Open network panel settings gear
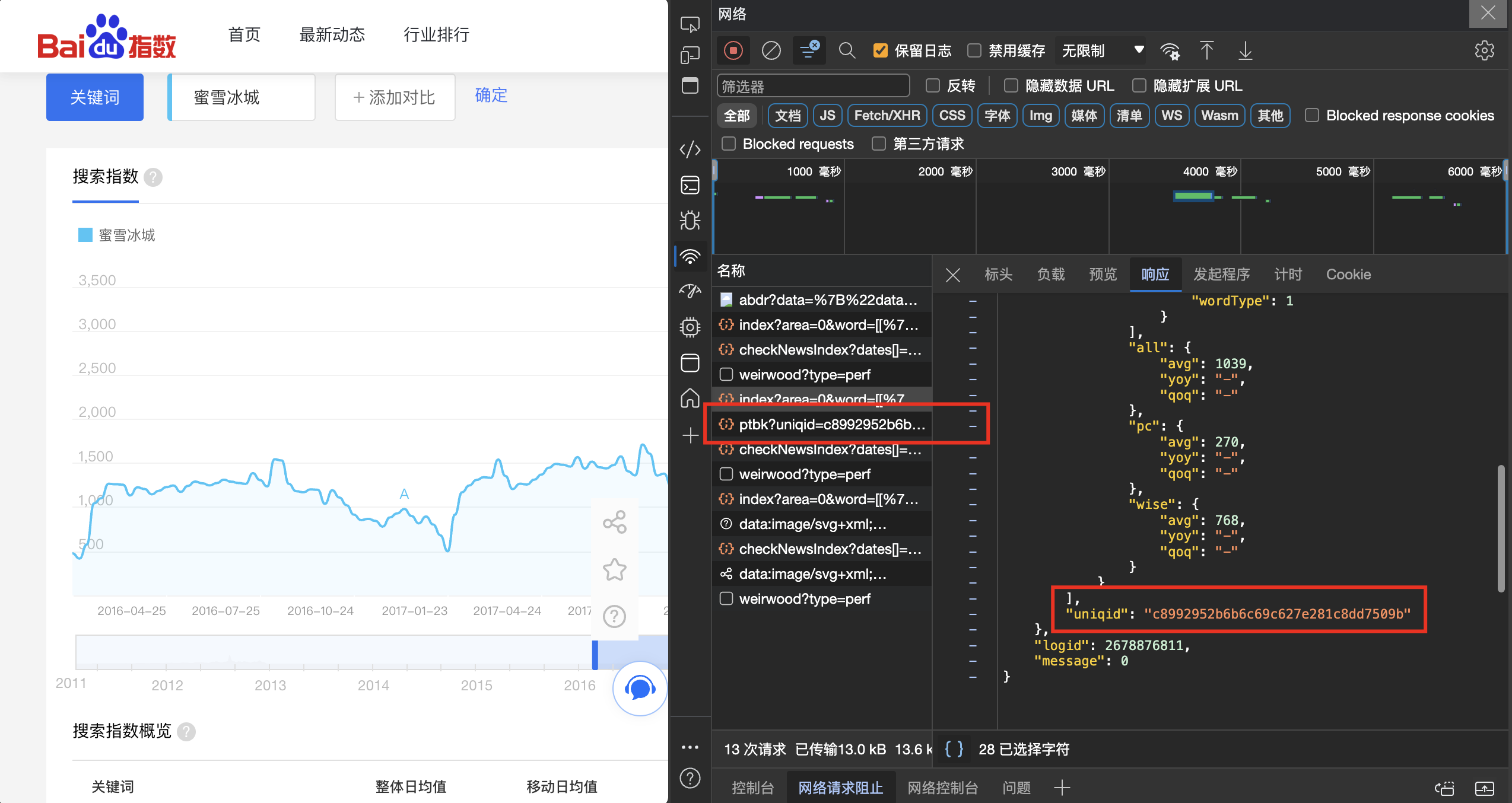1512x803 pixels. (1485, 50)
